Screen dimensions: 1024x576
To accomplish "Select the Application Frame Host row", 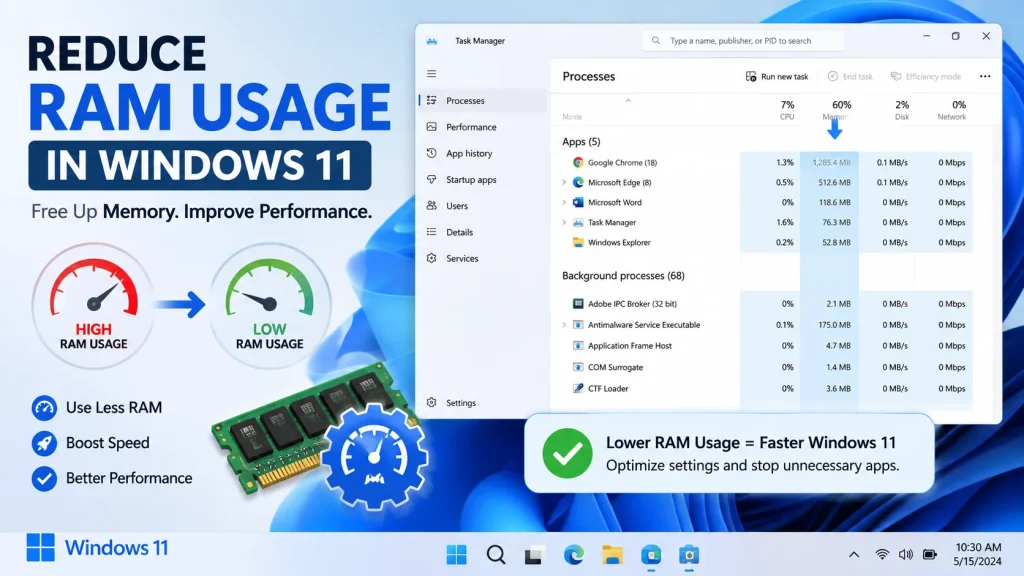I will point(767,345).
